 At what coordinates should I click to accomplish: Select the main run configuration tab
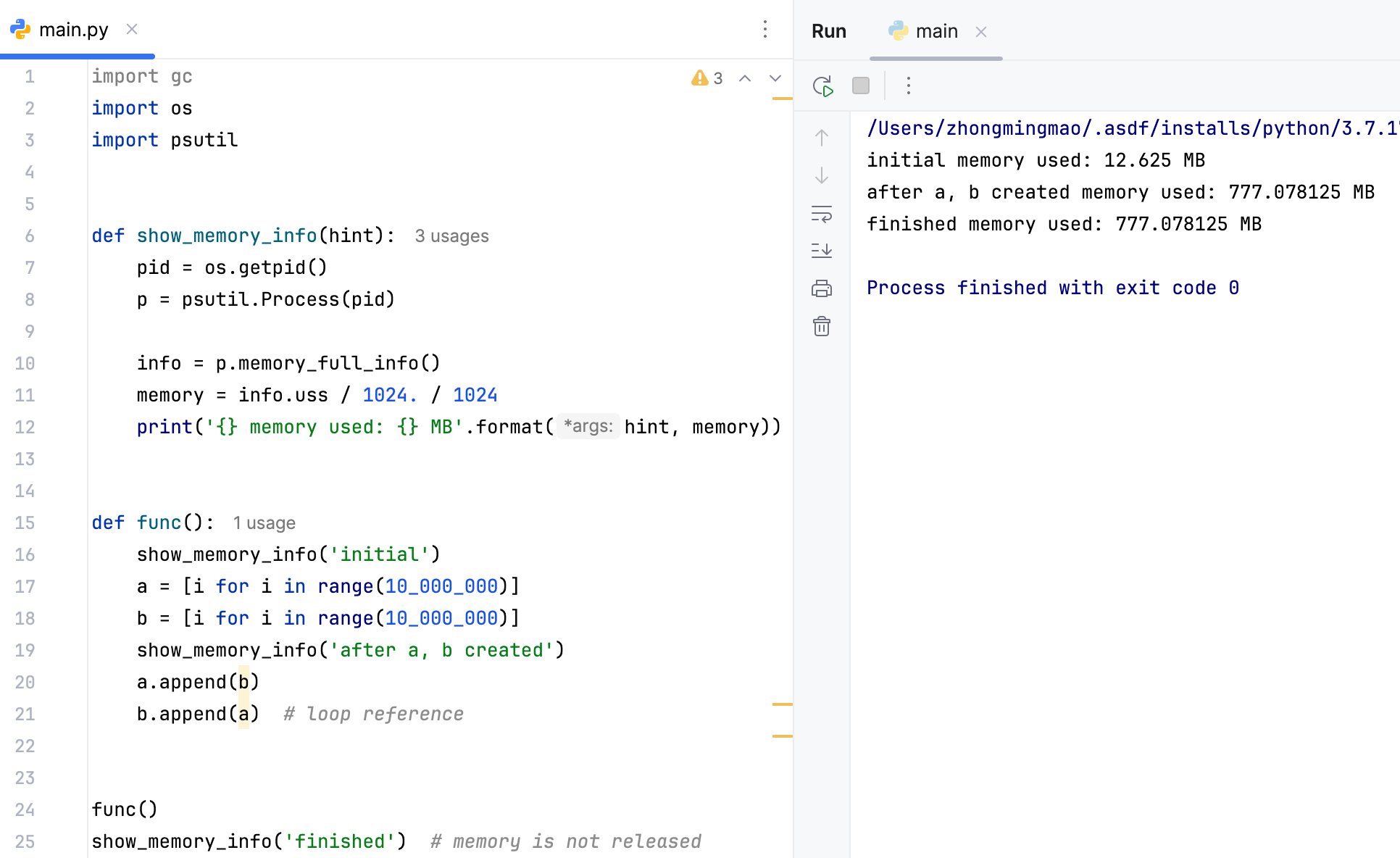point(936,31)
